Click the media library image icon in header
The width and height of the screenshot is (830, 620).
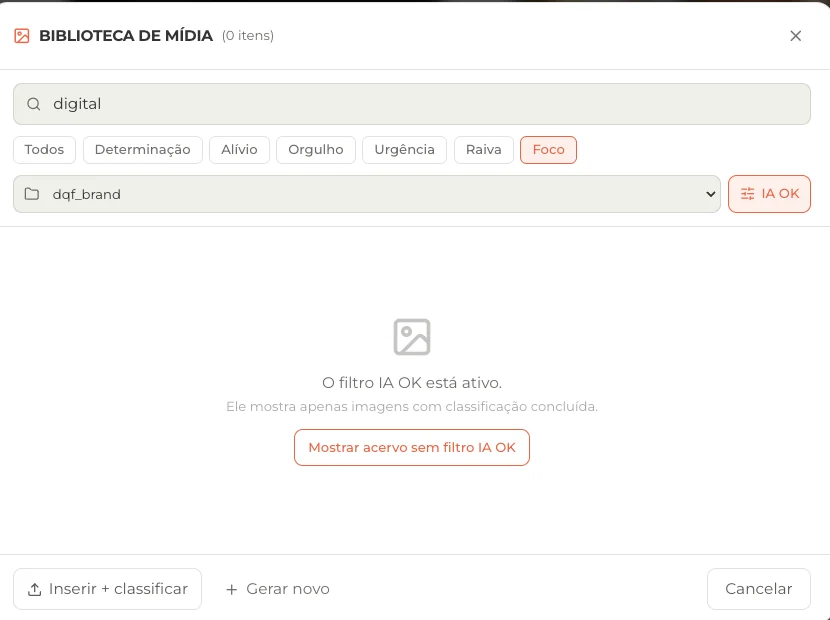click(x=22, y=36)
